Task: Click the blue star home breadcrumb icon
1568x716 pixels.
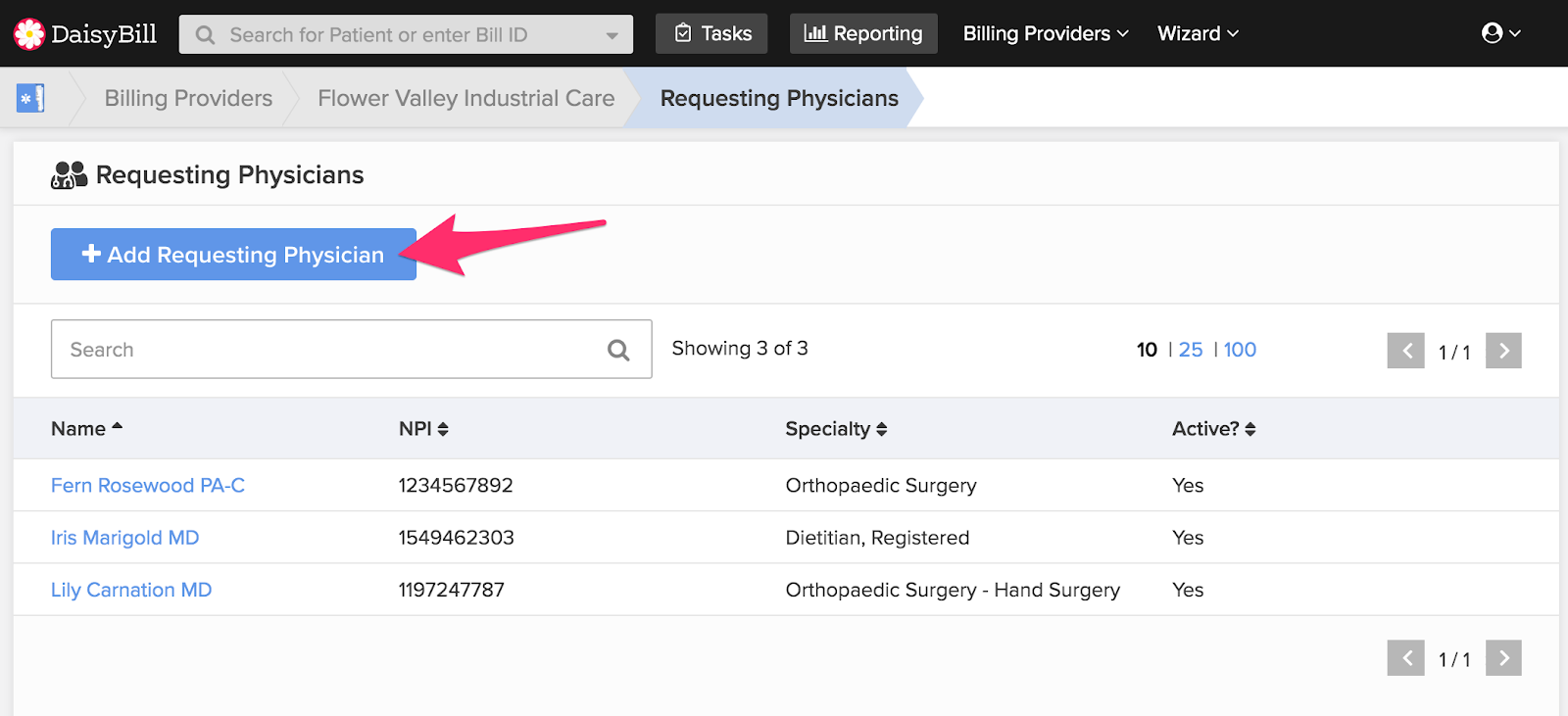Action: click(30, 98)
